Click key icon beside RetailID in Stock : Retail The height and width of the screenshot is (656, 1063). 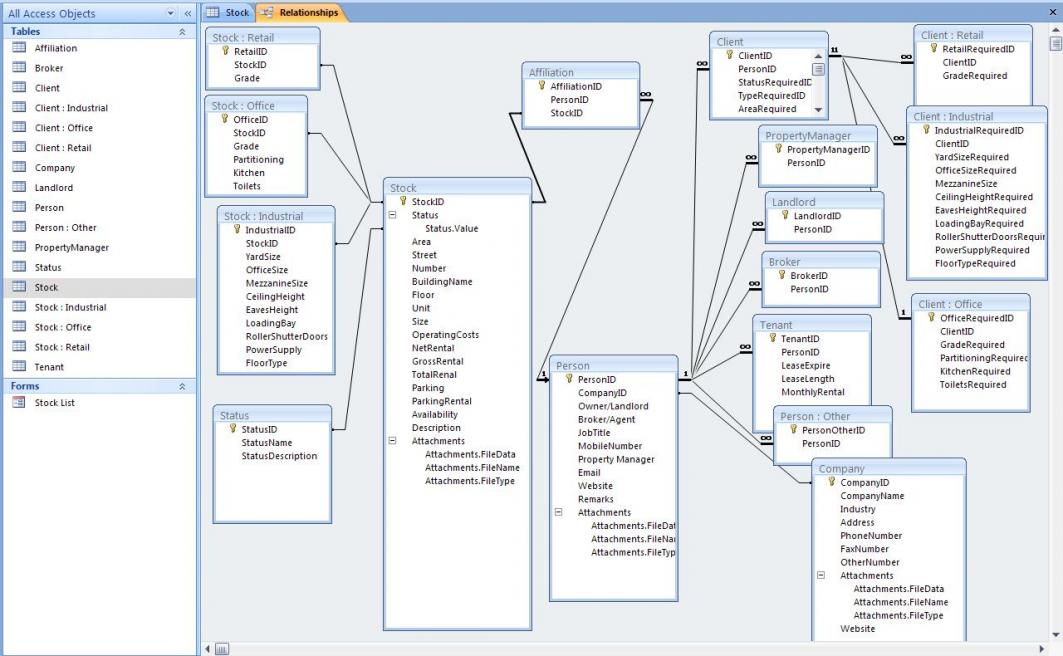(x=226, y=50)
